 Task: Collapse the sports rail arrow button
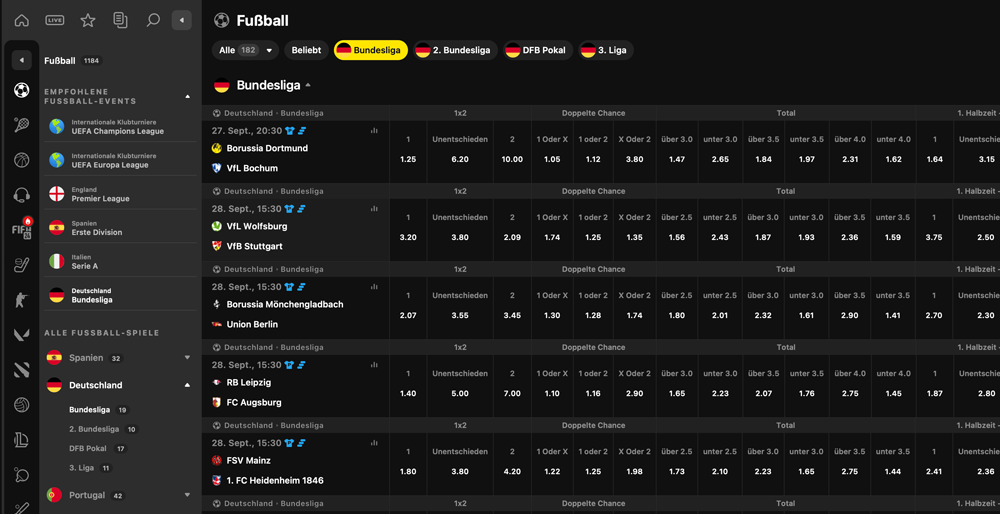(22, 61)
